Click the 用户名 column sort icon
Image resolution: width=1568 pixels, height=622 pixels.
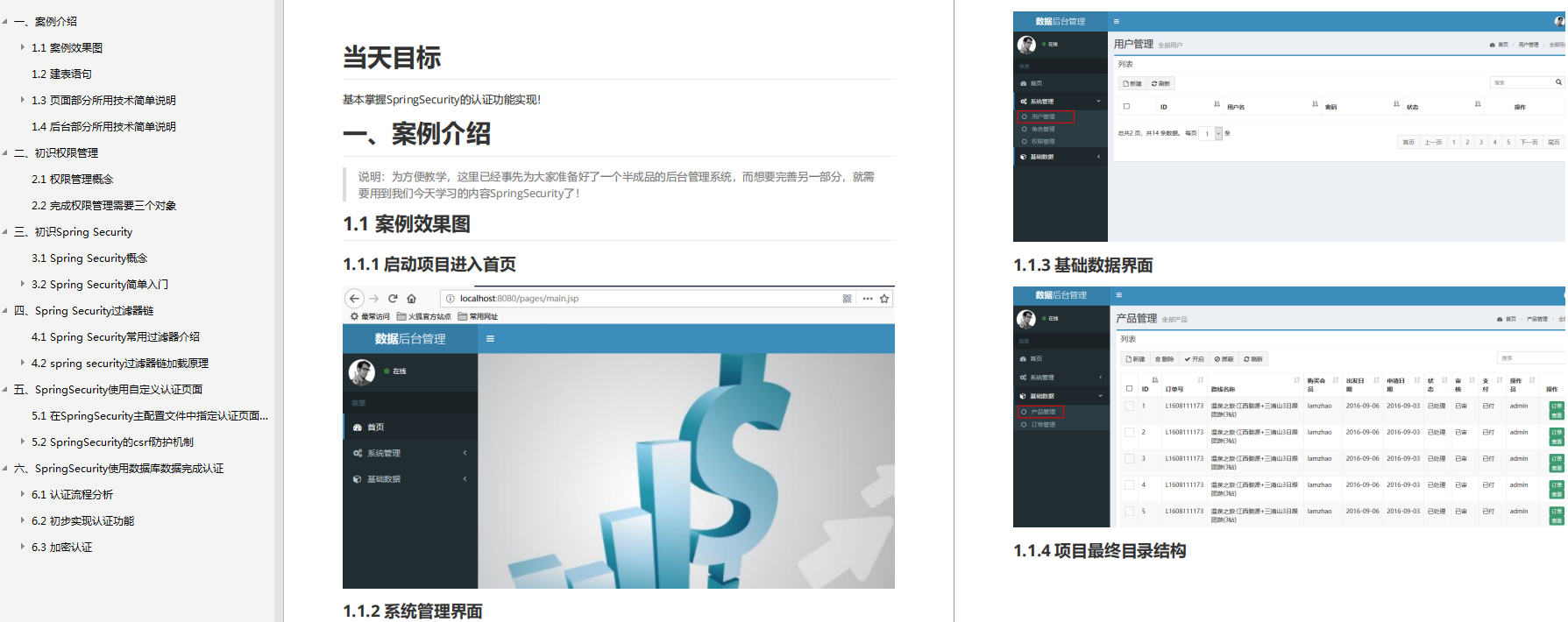pos(1315,104)
